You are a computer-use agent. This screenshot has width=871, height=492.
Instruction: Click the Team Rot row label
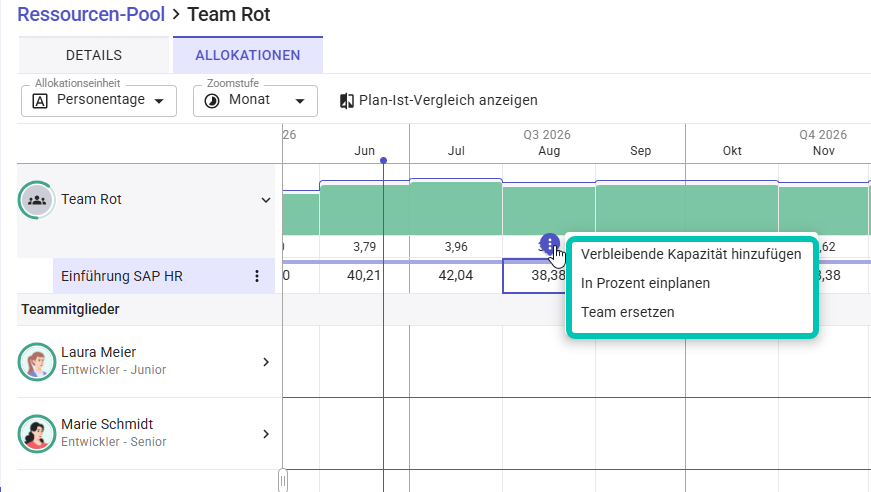(91, 199)
